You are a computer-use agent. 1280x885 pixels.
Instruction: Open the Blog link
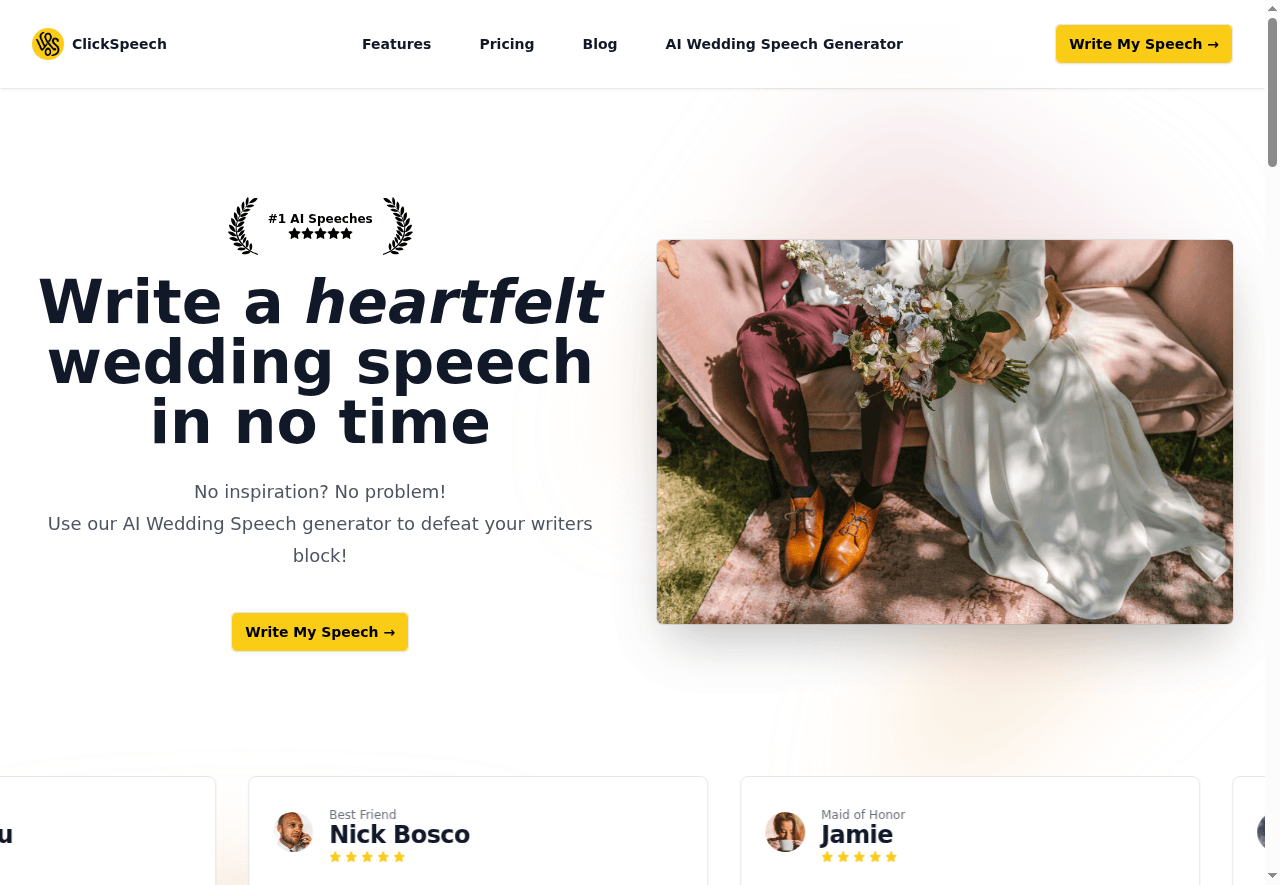pos(600,44)
